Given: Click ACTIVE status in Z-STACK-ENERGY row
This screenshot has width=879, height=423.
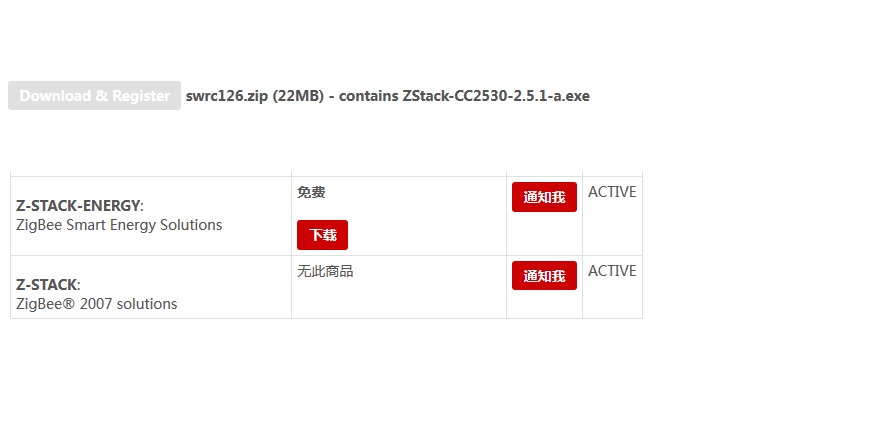Looking at the screenshot, I should [612, 192].
